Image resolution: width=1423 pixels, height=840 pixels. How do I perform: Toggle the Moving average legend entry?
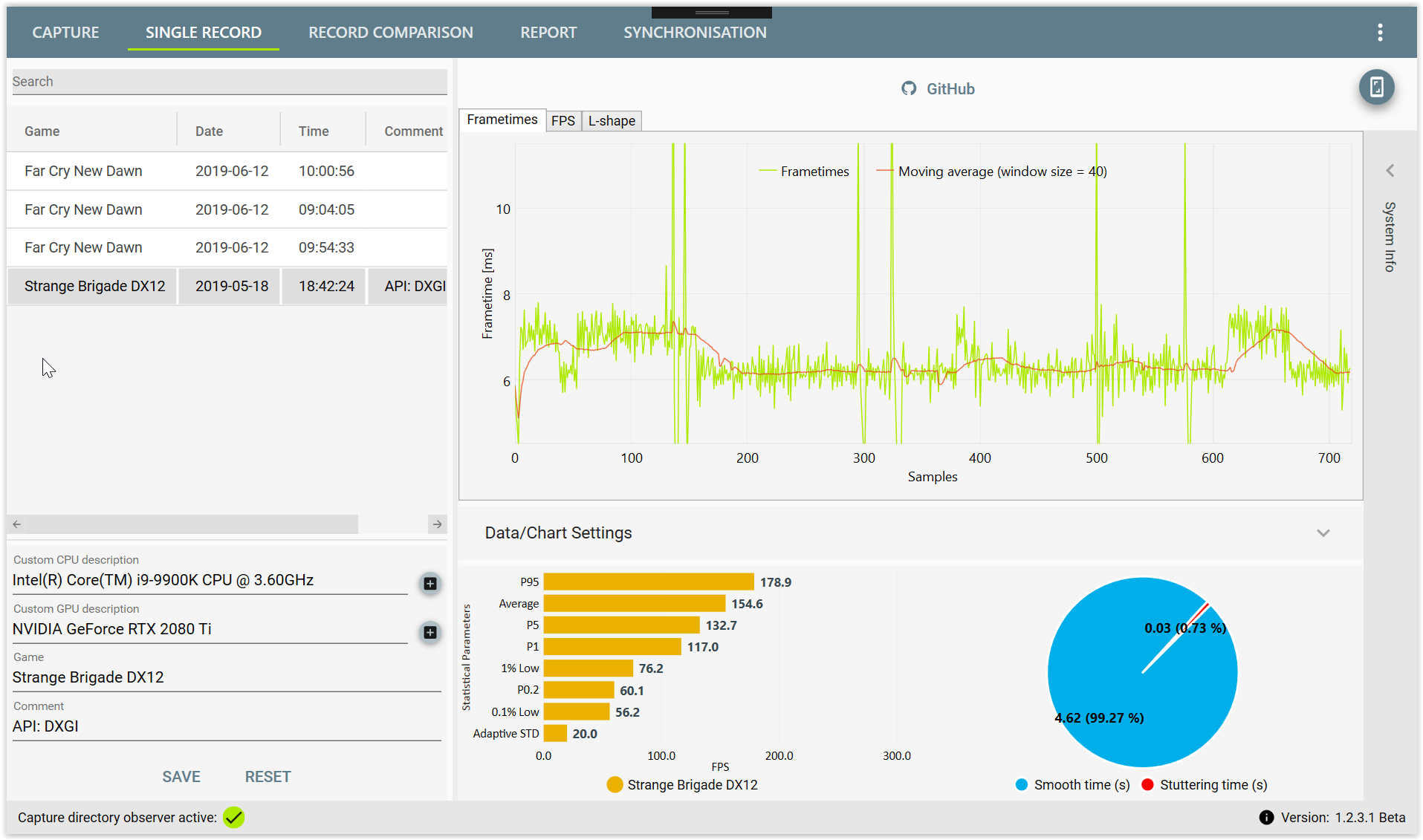[991, 172]
